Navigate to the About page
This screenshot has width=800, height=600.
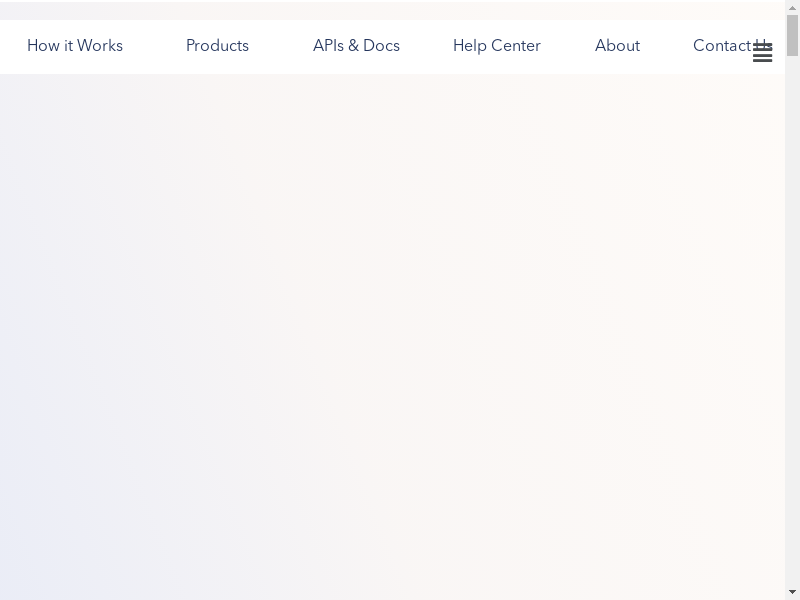pos(617,46)
